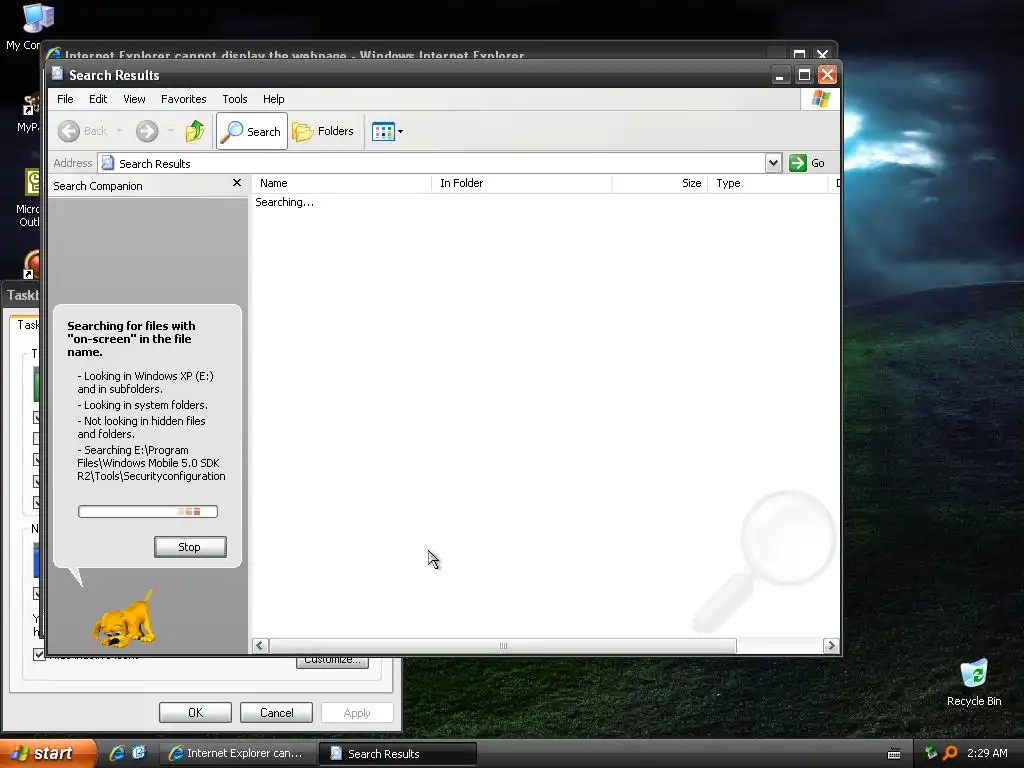Open the File menu
This screenshot has height=768, width=1024.
pyautogui.click(x=65, y=99)
